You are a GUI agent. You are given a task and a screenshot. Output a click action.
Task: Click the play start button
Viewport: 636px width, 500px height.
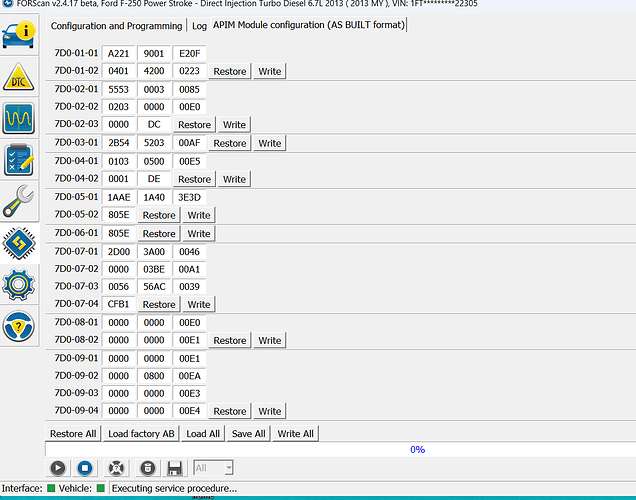[58, 468]
